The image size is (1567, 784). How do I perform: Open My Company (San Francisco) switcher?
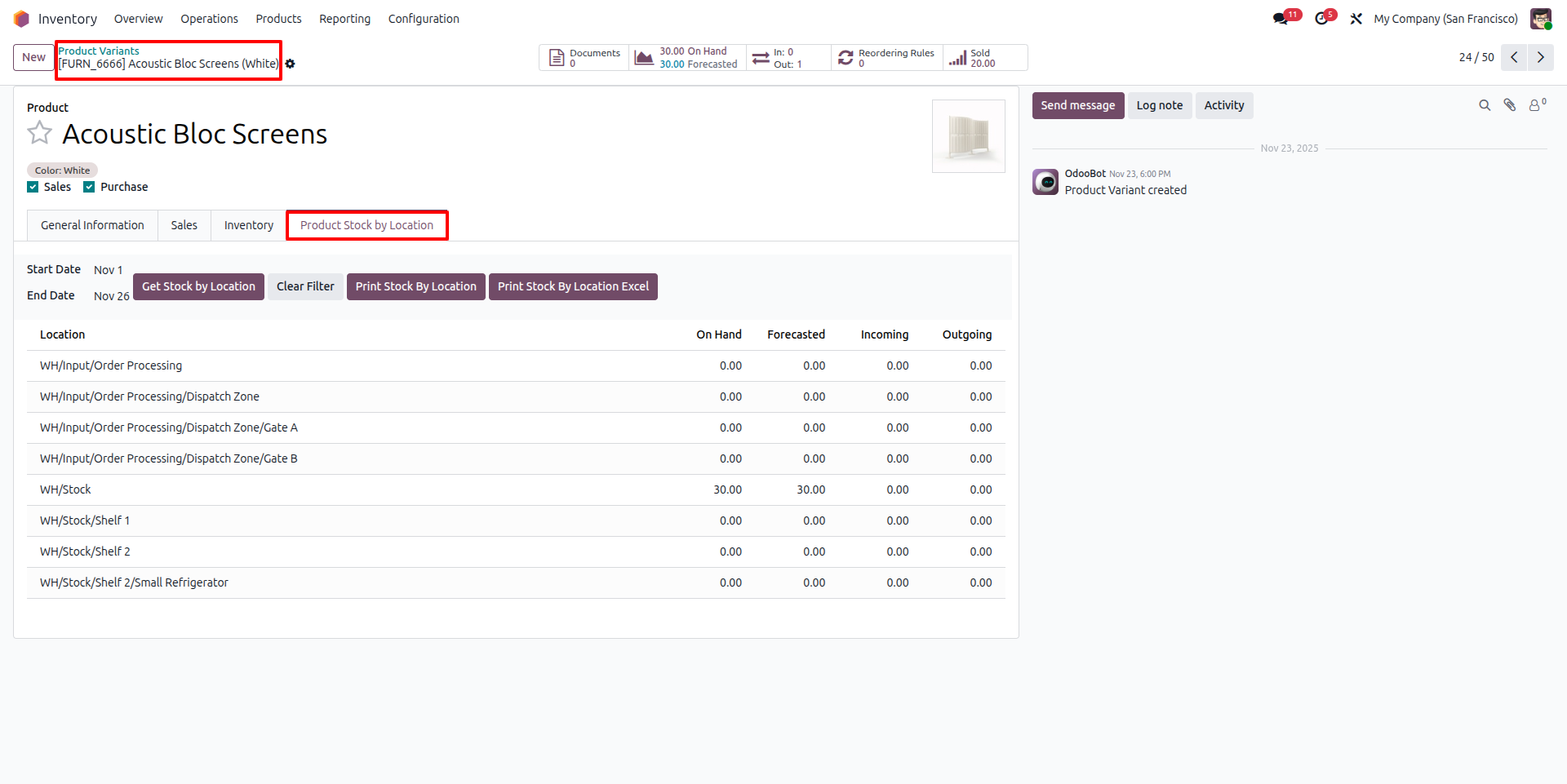coord(1445,19)
